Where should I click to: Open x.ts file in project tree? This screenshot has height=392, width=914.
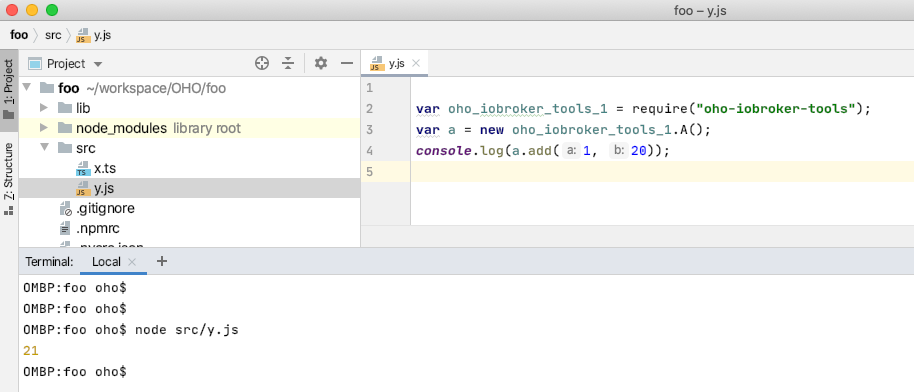click(x=104, y=169)
